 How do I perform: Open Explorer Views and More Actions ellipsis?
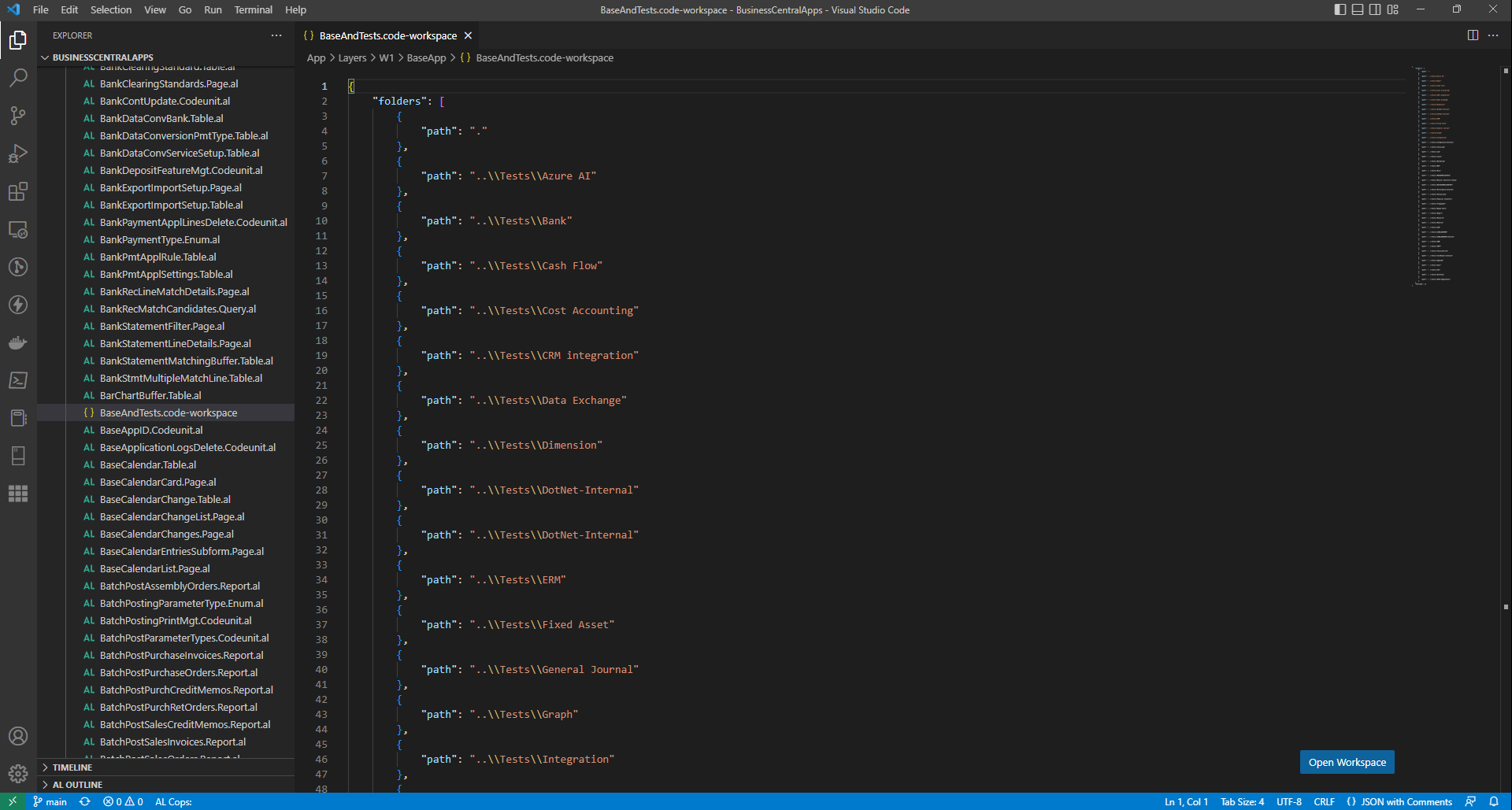tap(276, 35)
